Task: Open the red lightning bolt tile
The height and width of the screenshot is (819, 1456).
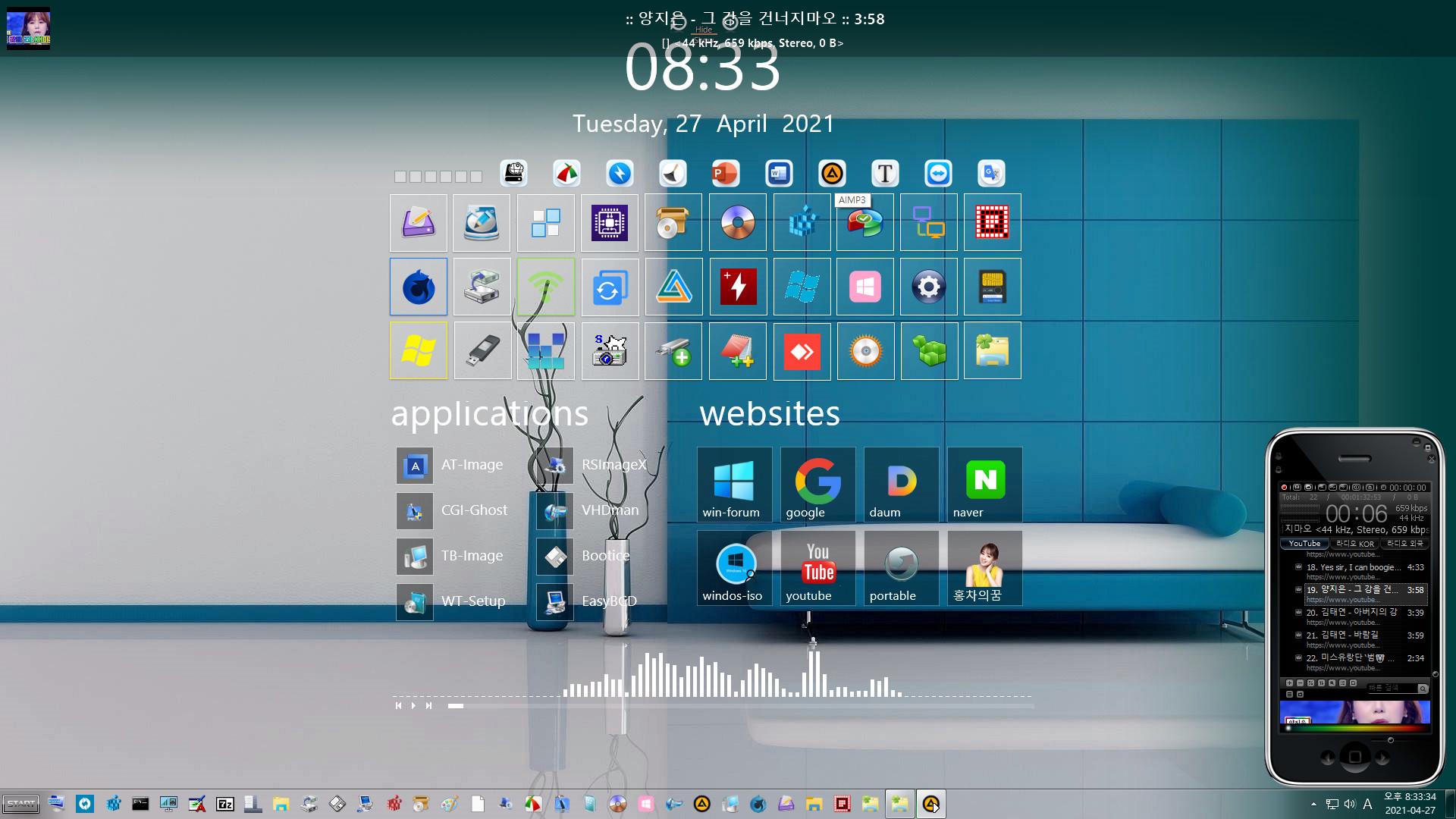Action: pos(738,287)
